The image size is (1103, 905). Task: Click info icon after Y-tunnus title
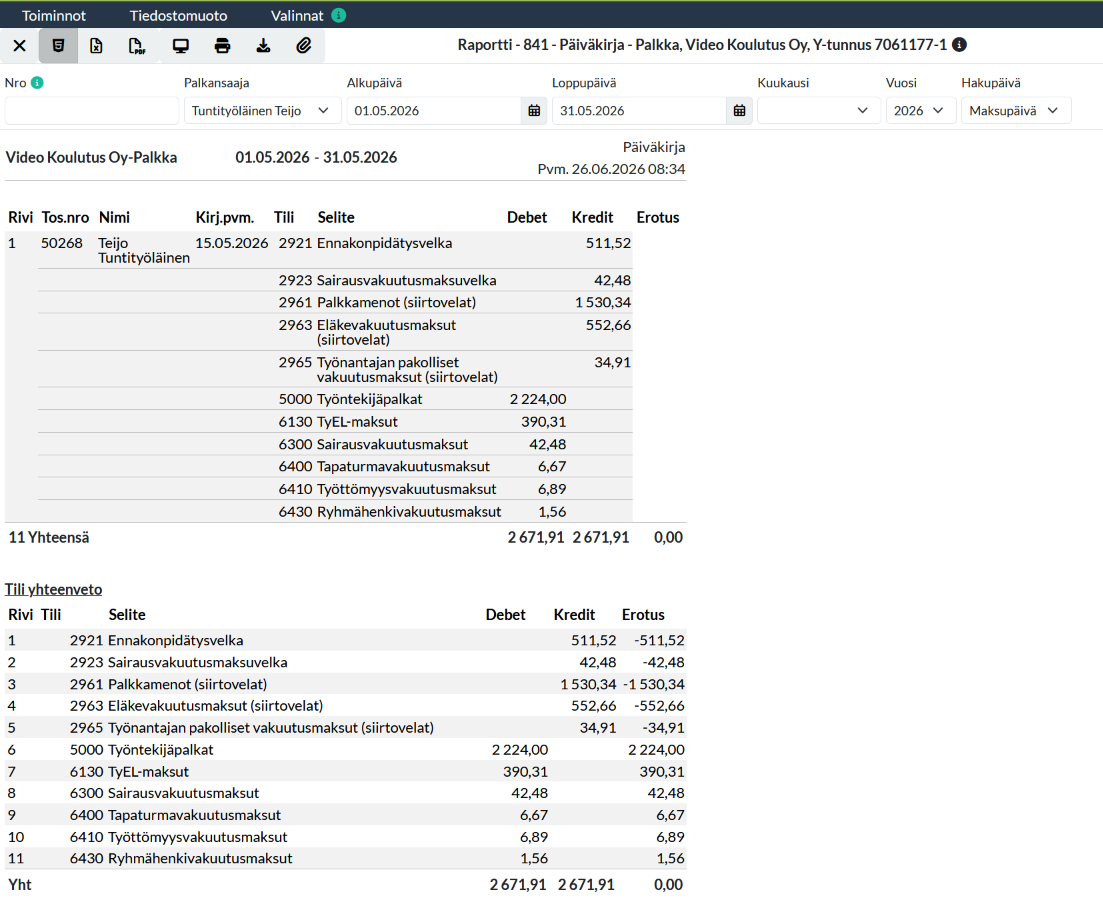coord(959,45)
